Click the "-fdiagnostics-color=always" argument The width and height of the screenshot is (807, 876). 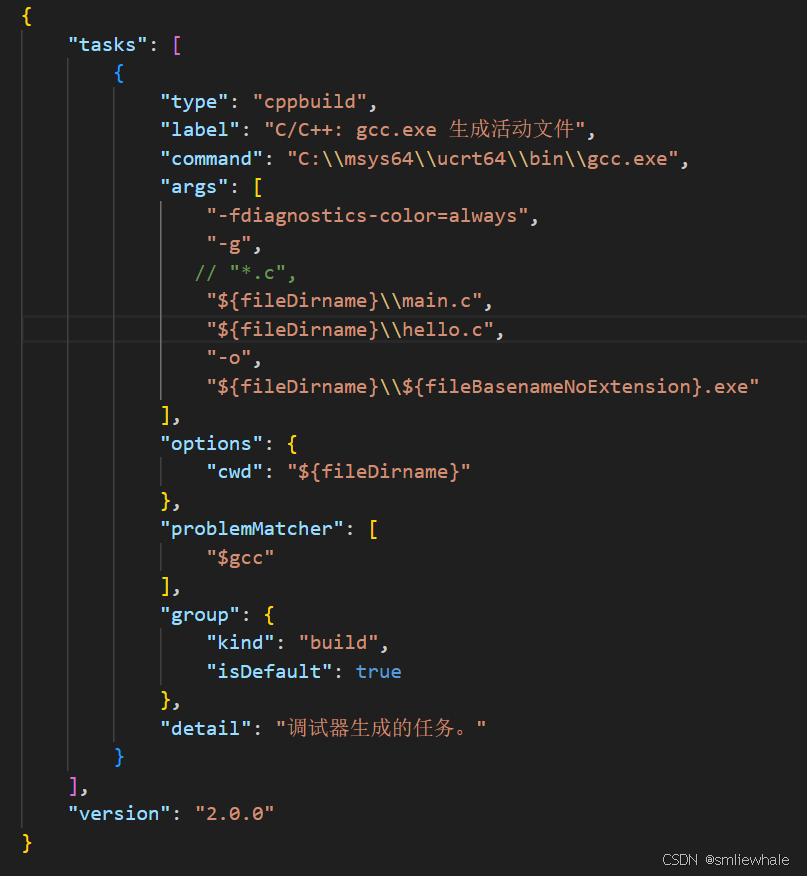[x=367, y=216]
